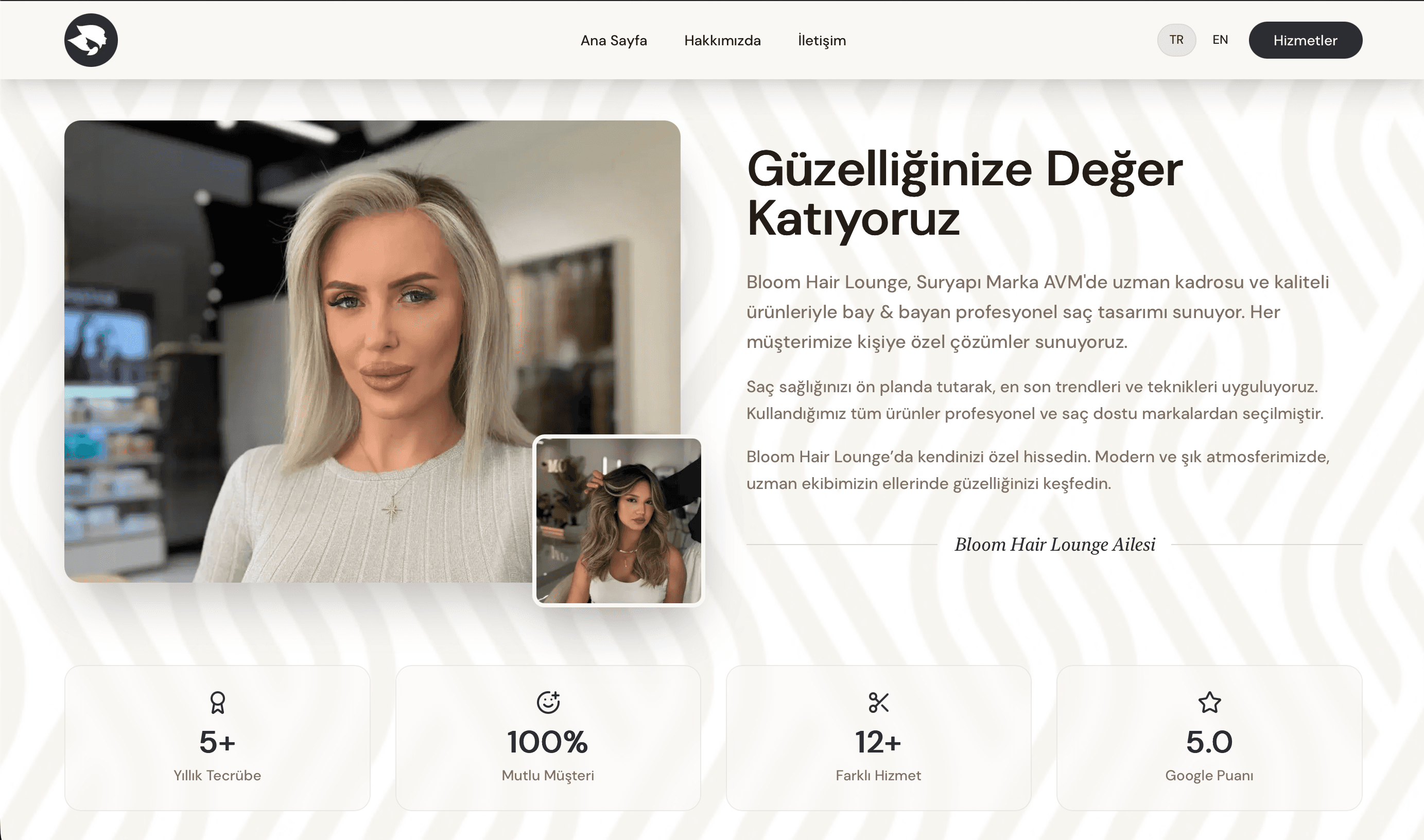Select the scissors icon above 12+
Viewport: 1424px width, 840px height.
pyautogui.click(x=878, y=703)
